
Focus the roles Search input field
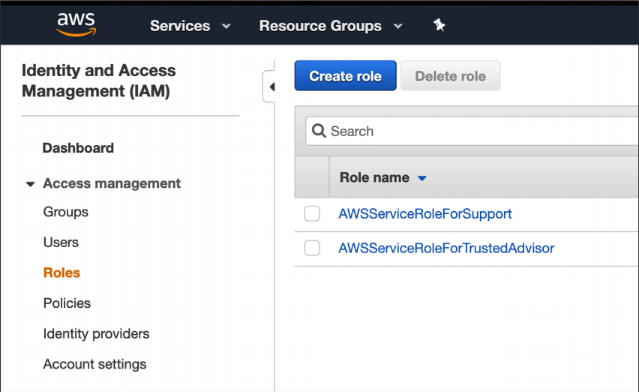[x=472, y=131]
